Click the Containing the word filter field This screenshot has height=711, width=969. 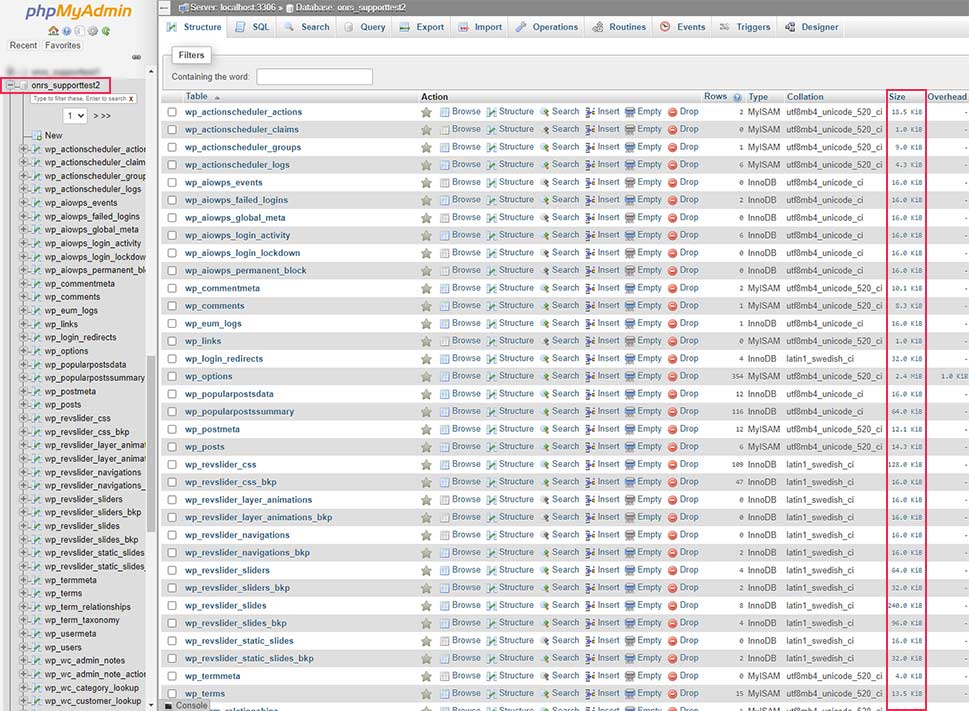pos(315,77)
